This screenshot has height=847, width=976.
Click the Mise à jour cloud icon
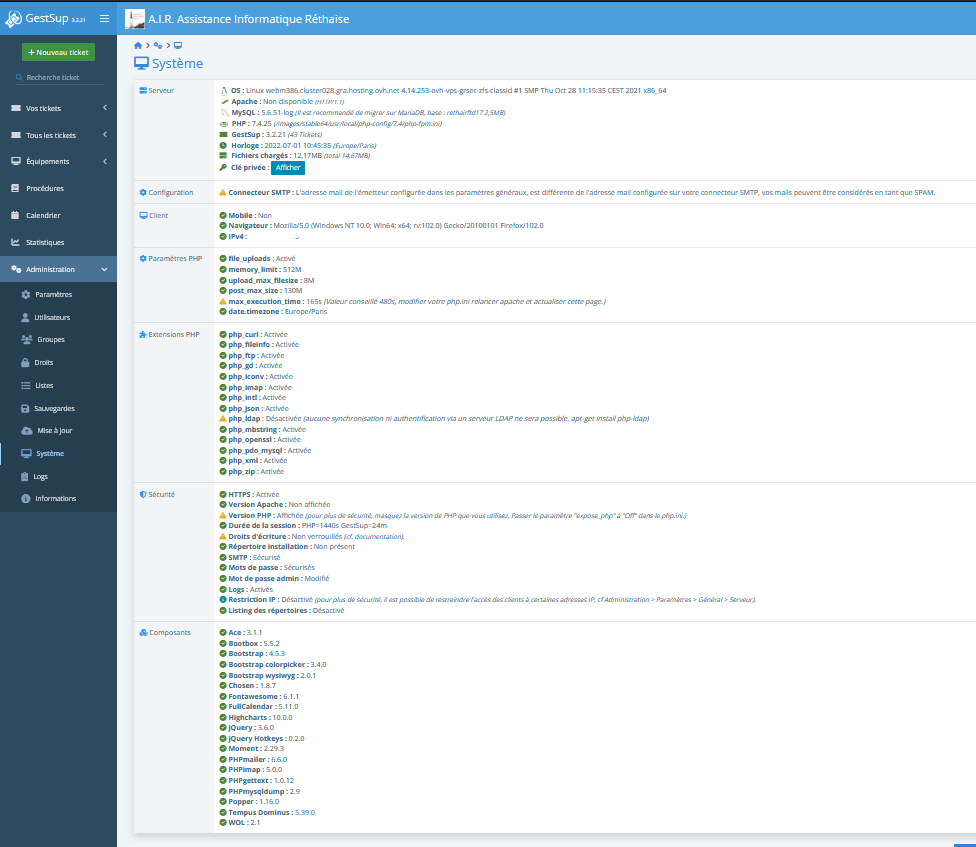coord(27,431)
